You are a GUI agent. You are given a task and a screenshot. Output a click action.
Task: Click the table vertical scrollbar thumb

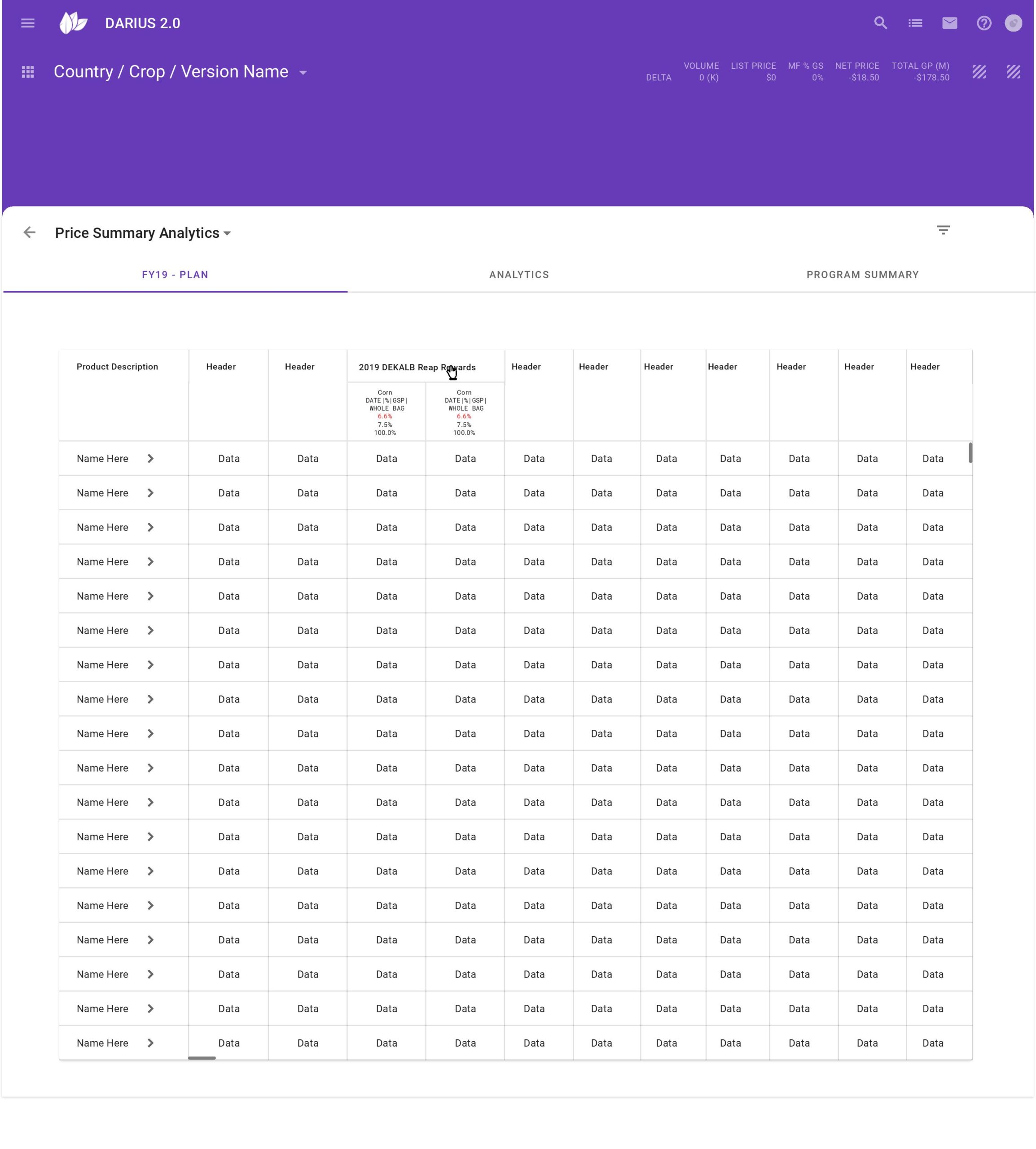(970, 453)
